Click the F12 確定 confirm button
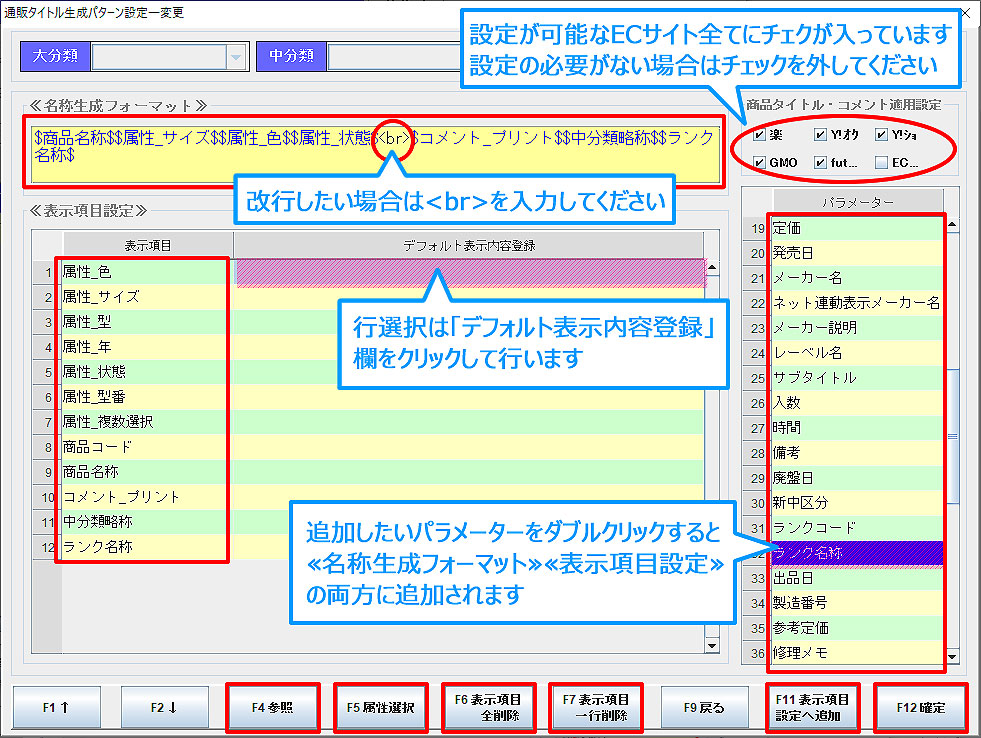This screenshot has width=981, height=738. tap(919, 707)
